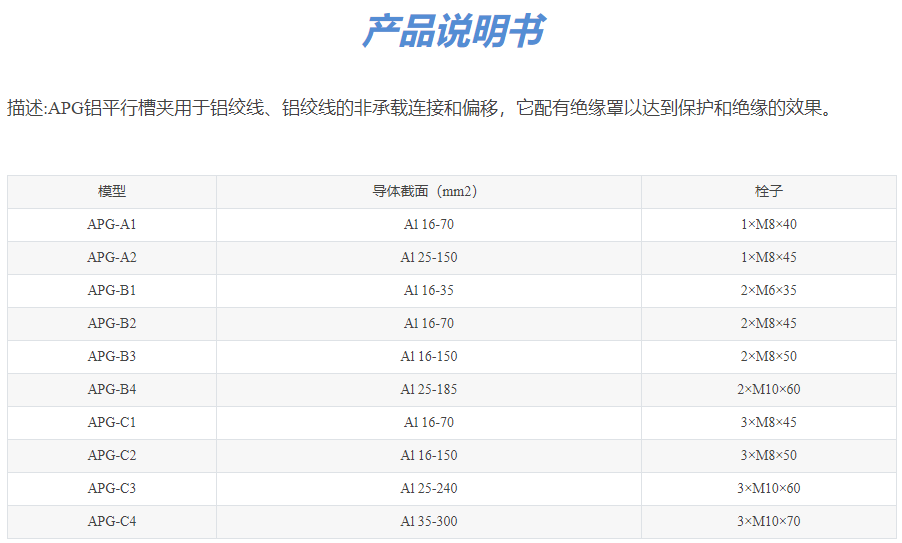Image resolution: width=902 pixels, height=543 pixels.
Task: Choose the APG-C3 model cell
Action: tap(112, 488)
